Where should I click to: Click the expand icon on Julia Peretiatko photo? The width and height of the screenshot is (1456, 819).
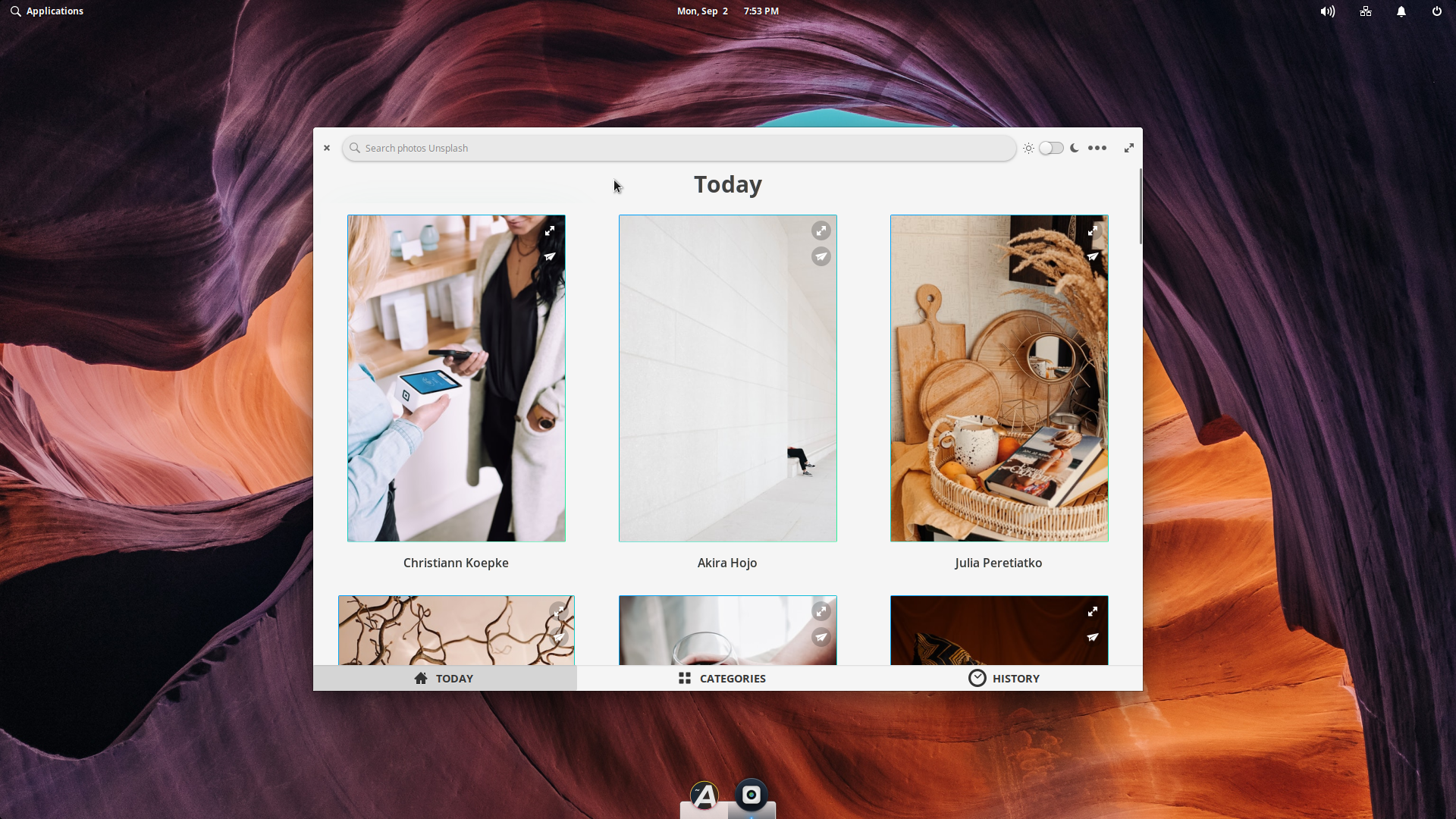[1092, 230]
